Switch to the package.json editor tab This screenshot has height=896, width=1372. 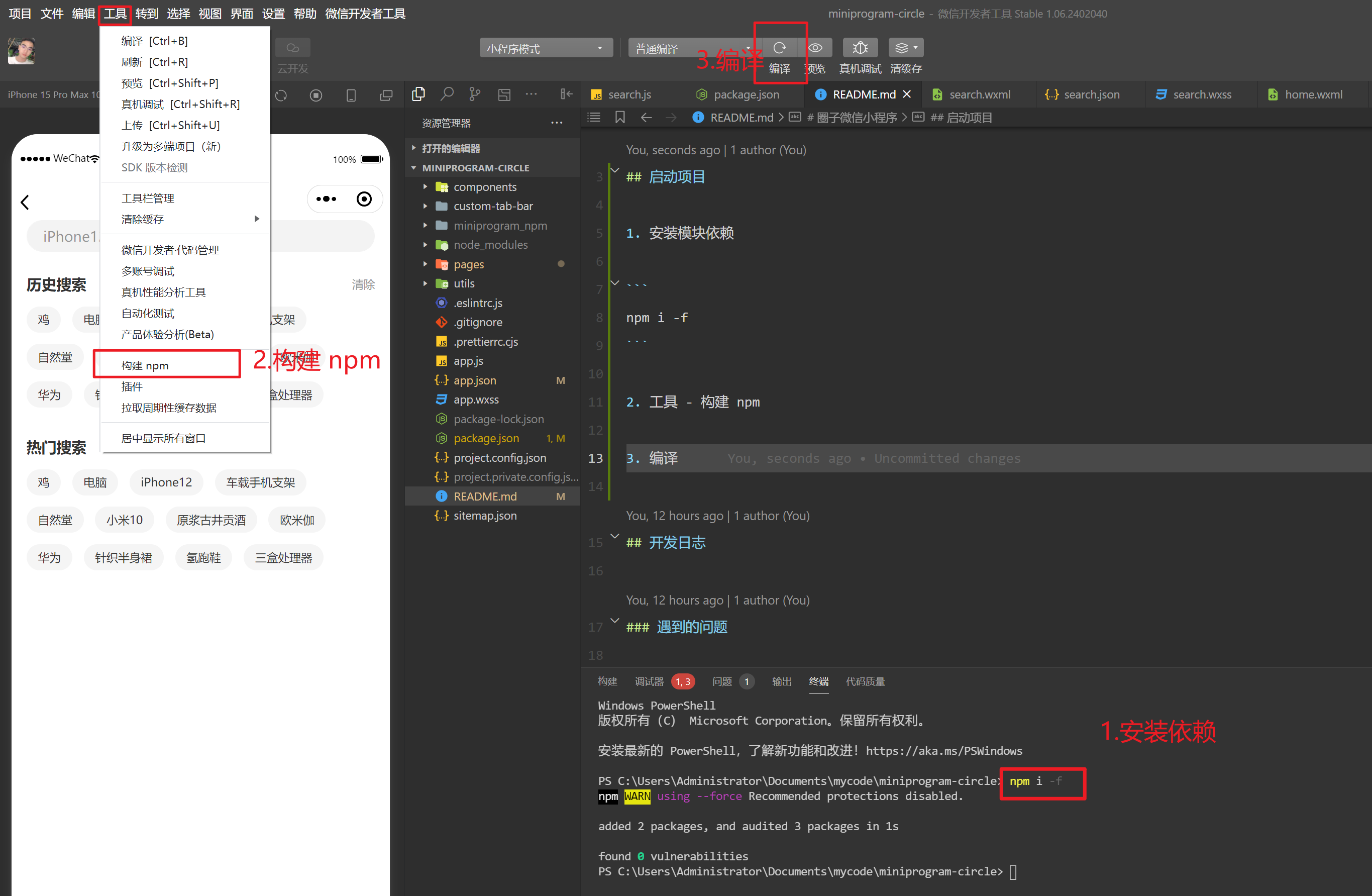(x=746, y=94)
